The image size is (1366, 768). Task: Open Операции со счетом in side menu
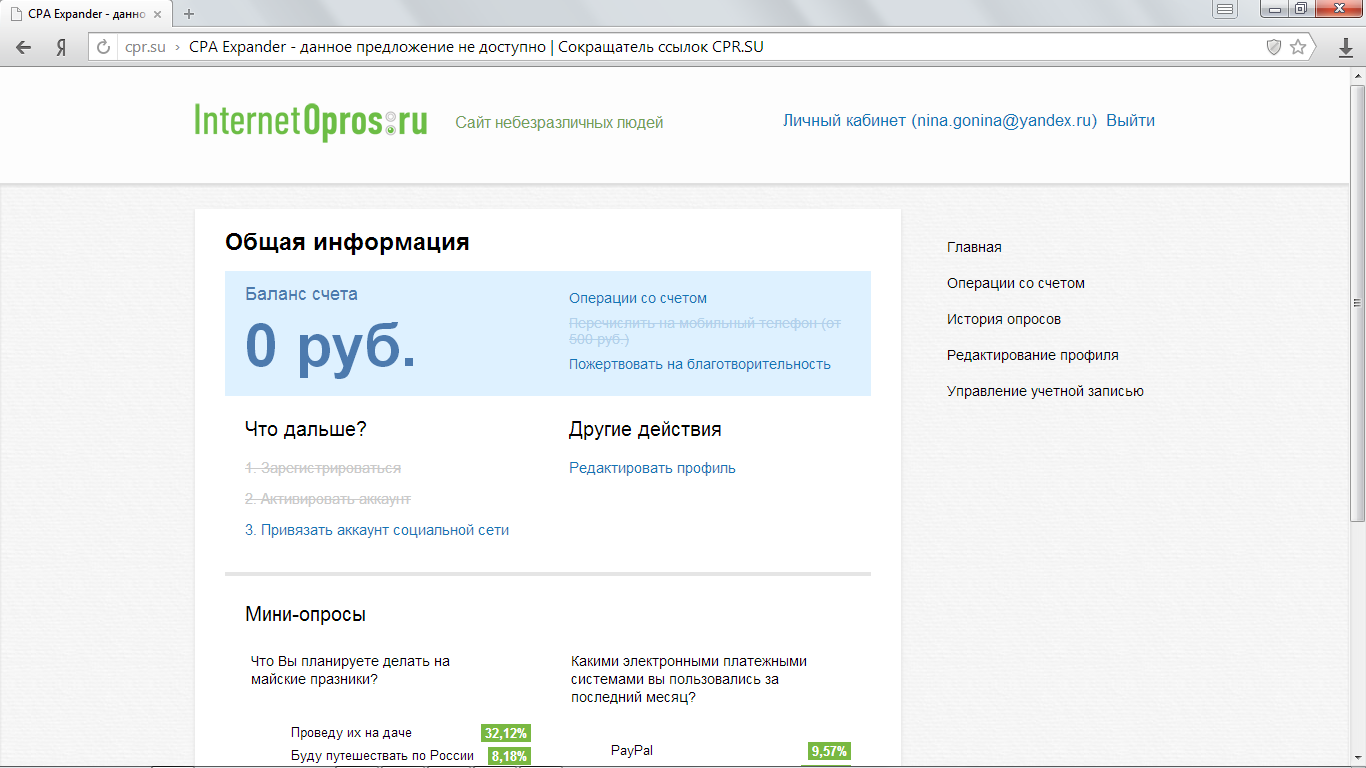(1016, 283)
